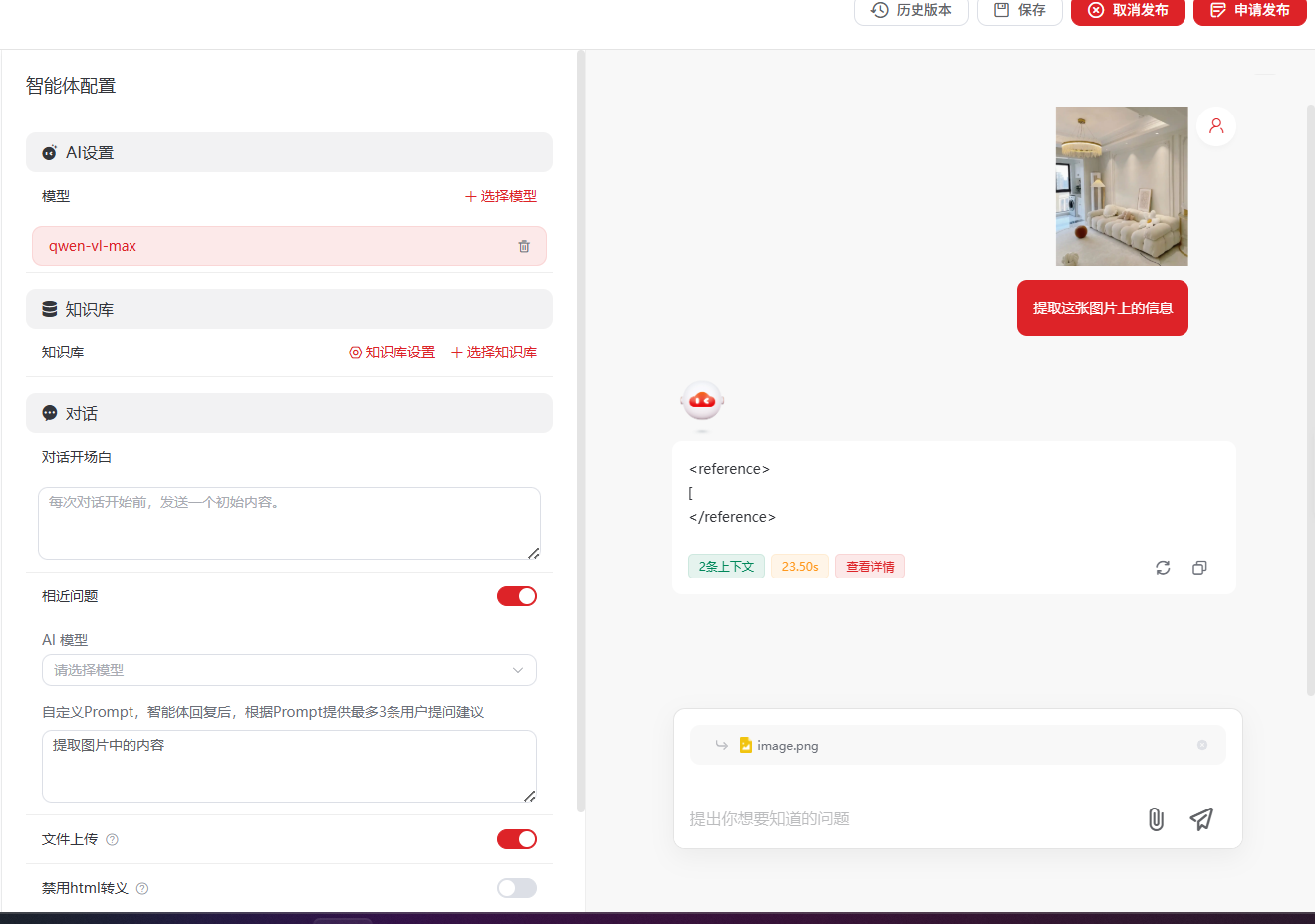This screenshot has height=924, width=1315.
Task: Click the image.png file icon
Action: tap(746, 745)
